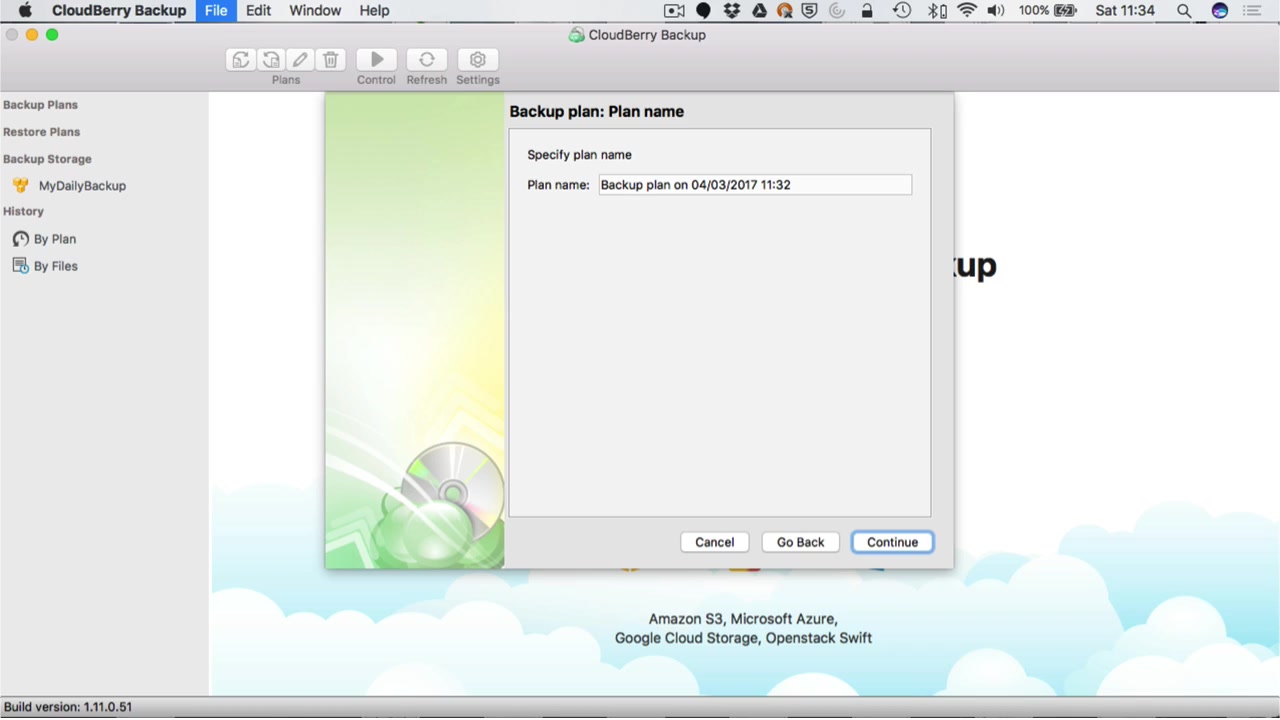Click the Google Drive menu bar icon
This screenshot has height=720, width=1280.
click(x=759, y=11)
